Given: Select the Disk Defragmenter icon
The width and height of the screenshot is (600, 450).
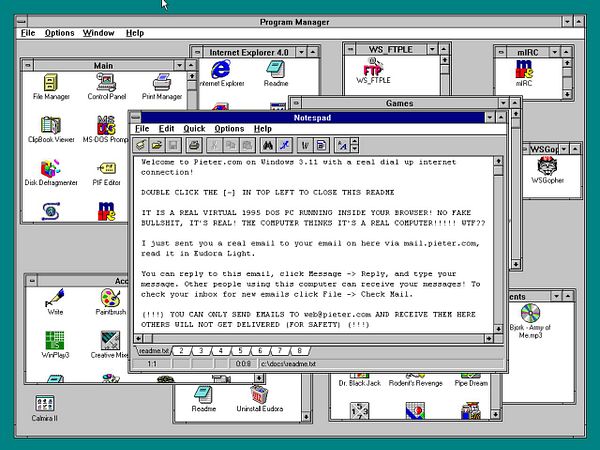Looking at the screenshot, I should (51, 173).
